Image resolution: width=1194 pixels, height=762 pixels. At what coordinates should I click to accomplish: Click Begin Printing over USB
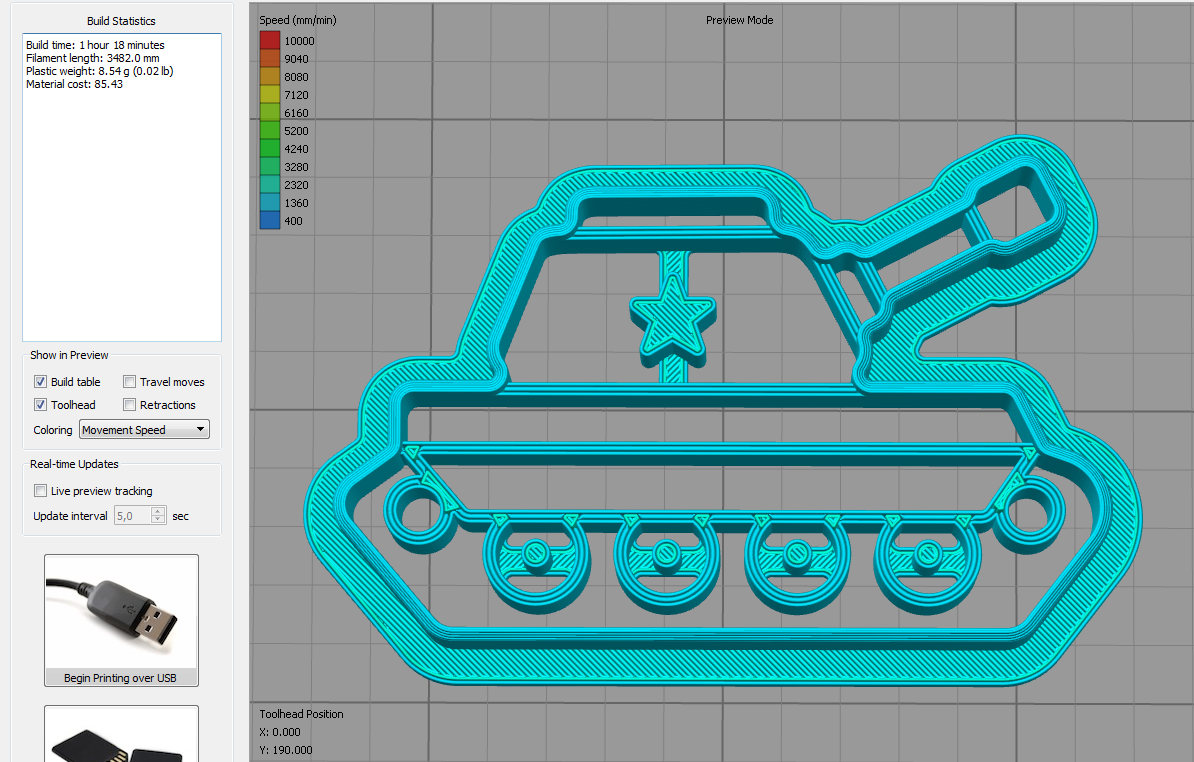[x=120, y=678]
